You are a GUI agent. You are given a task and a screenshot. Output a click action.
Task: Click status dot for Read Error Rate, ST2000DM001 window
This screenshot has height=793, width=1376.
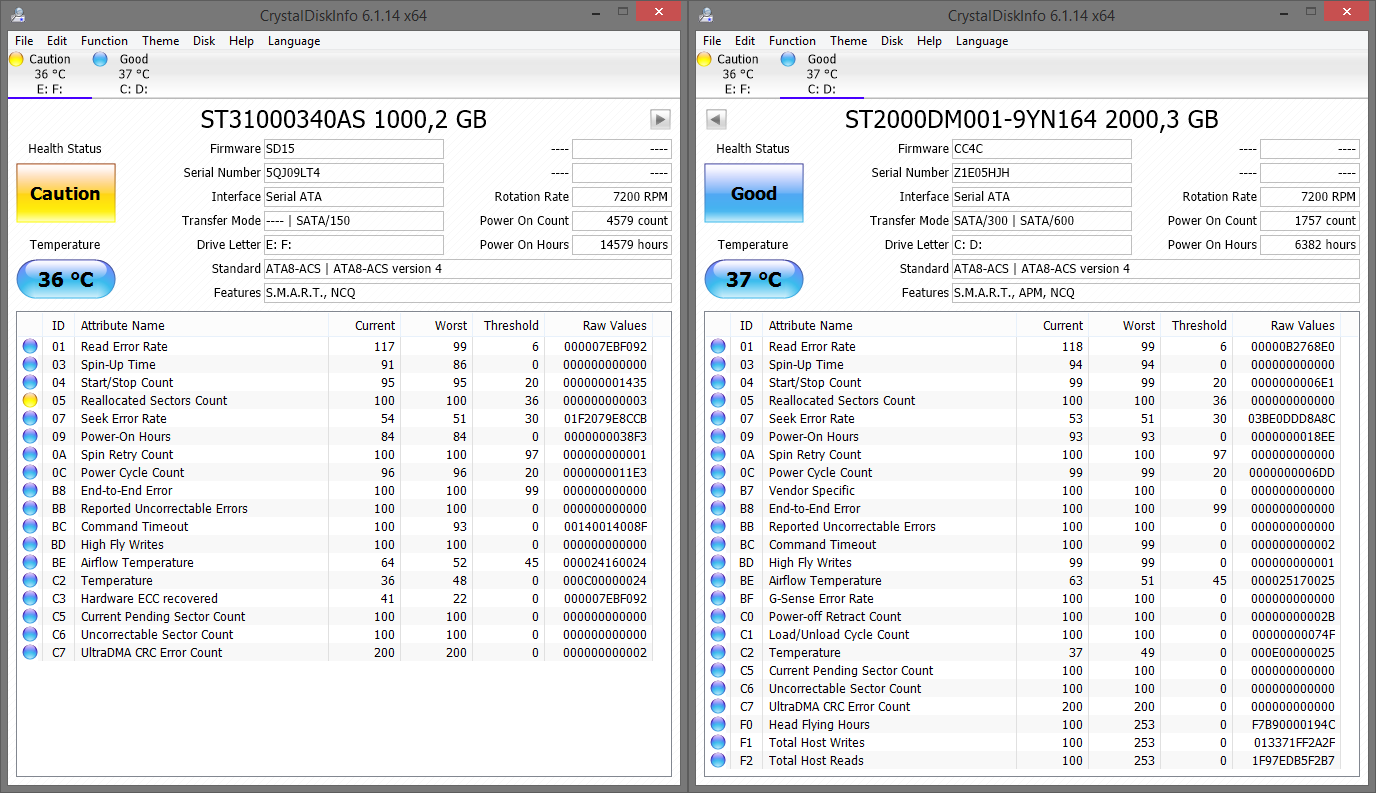[718, 346]
